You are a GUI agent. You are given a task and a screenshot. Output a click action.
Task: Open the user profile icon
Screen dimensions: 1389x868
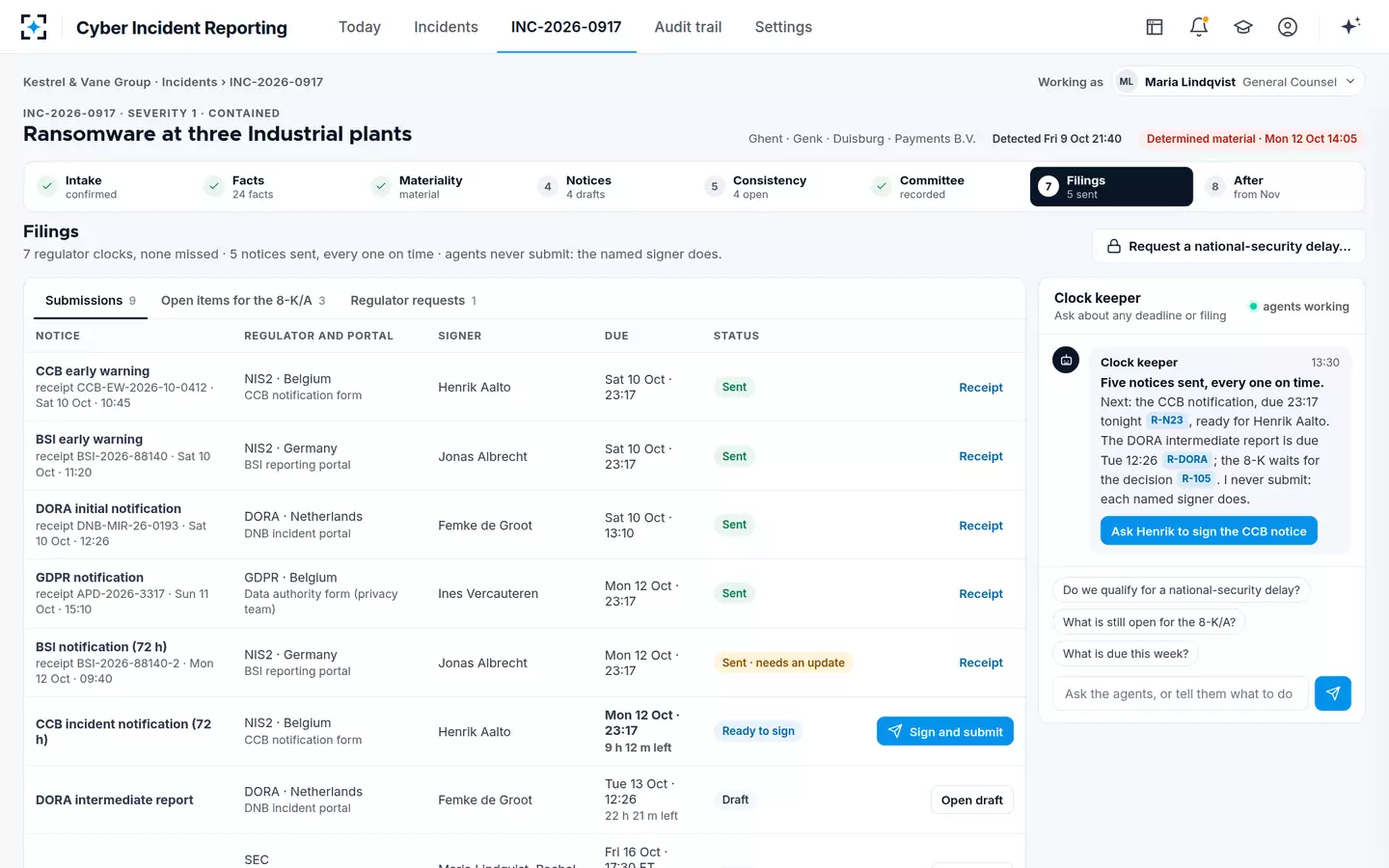(x=1288, y=27)
